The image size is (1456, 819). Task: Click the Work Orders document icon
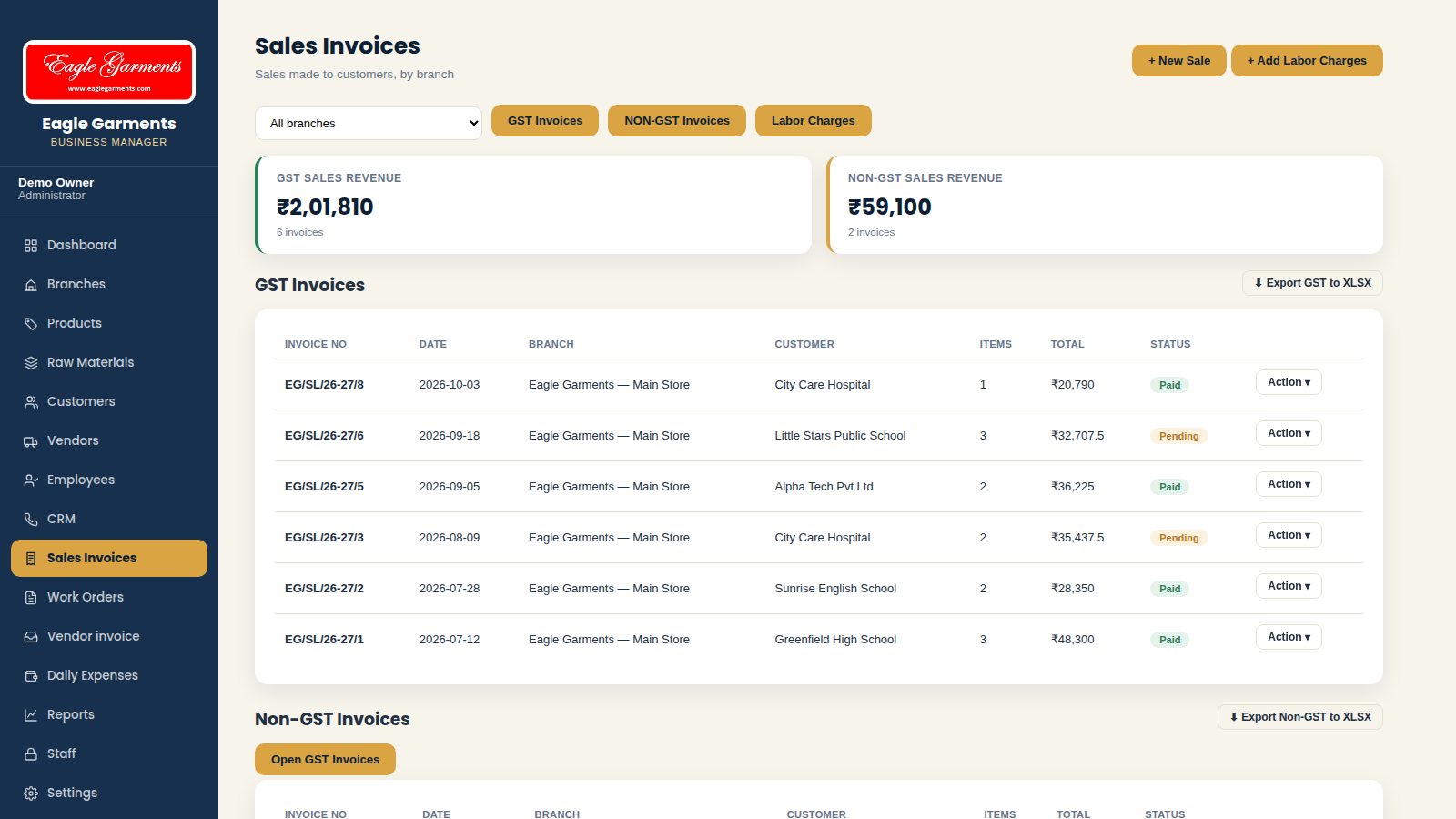31,598
